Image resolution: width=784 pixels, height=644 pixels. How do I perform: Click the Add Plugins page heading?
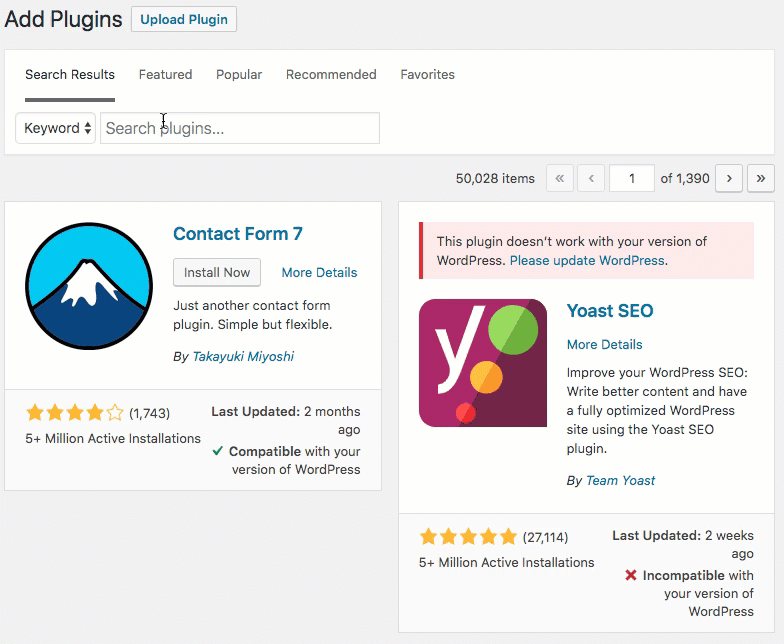point(64,20)
